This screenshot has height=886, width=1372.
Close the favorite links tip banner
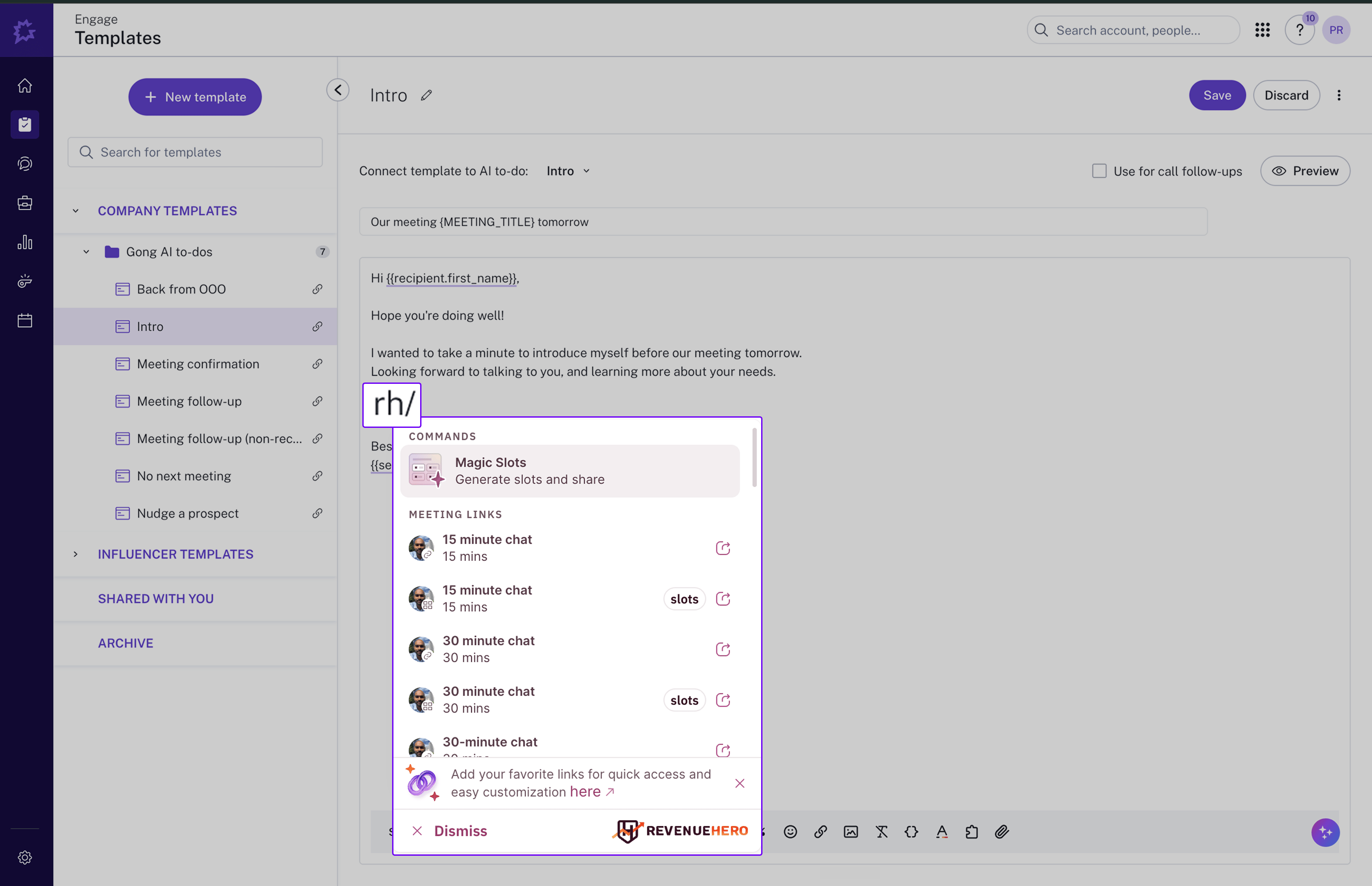pos(739,783)
